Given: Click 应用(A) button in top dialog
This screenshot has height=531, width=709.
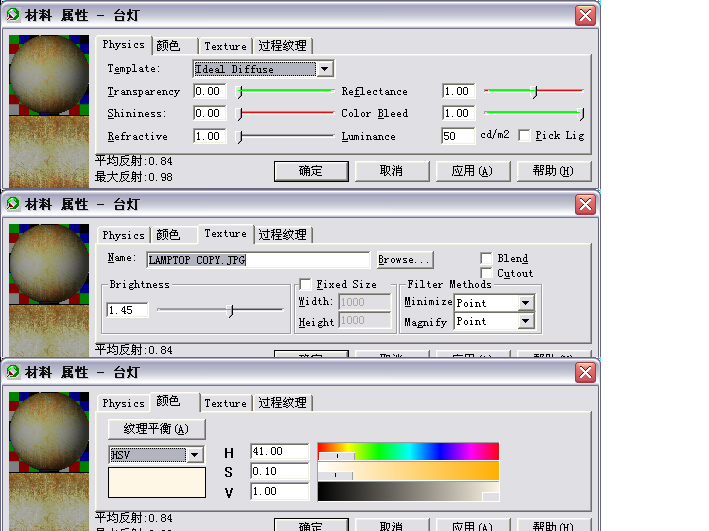Looking at the screenshot, I should tap(473, 171).
